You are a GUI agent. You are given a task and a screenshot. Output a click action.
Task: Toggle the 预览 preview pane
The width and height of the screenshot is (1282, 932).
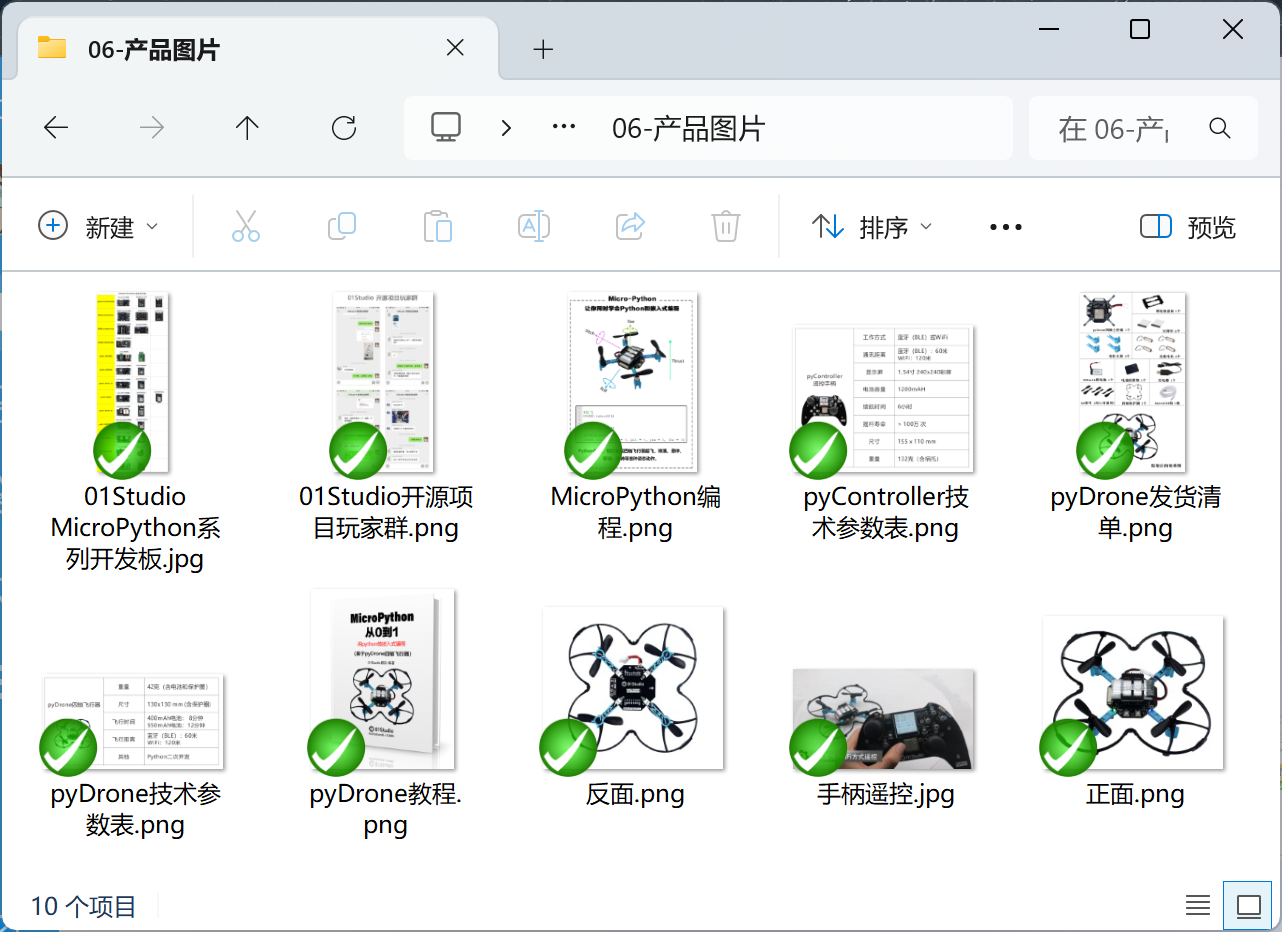click(x=1188, y=227)
